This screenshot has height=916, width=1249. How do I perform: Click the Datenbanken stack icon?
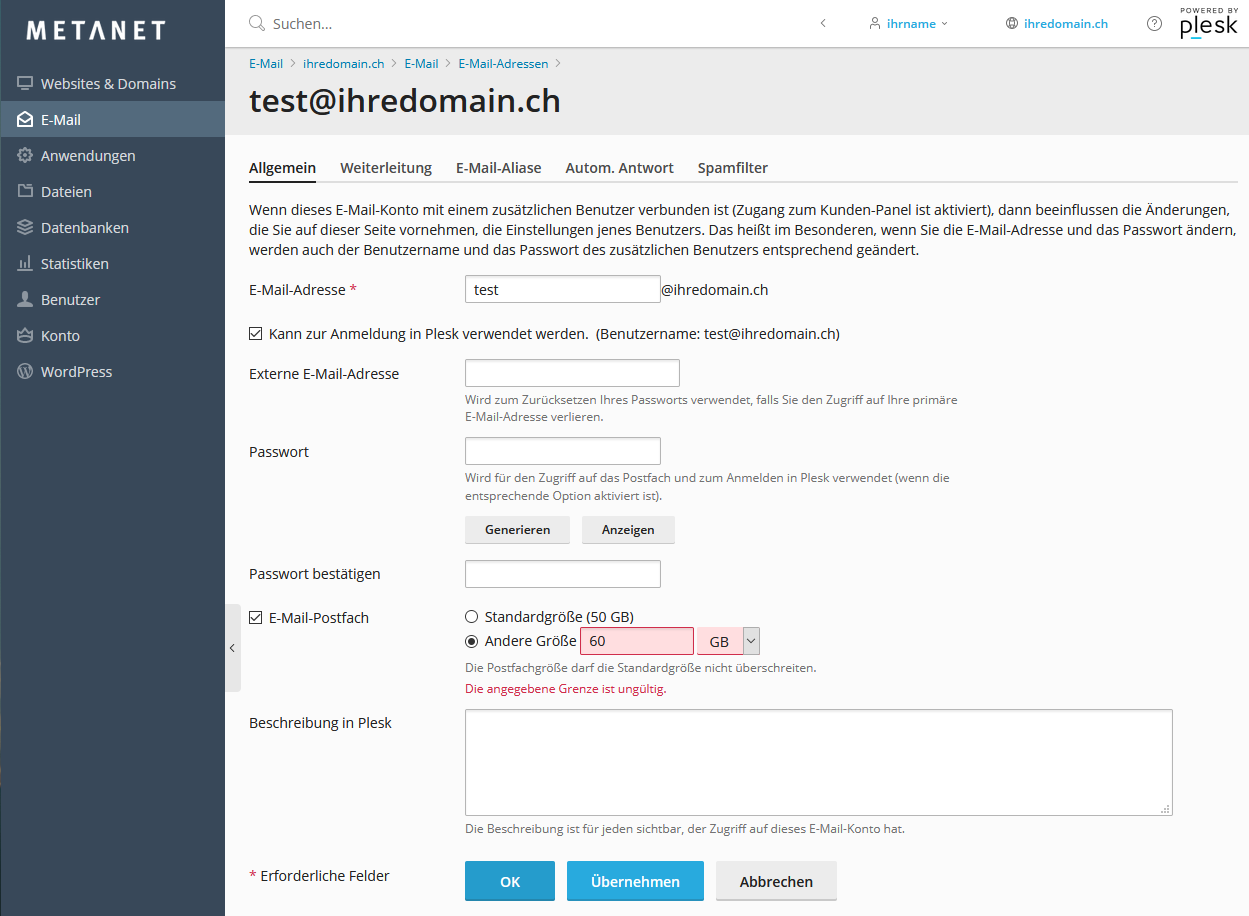[x=25, y=228]
